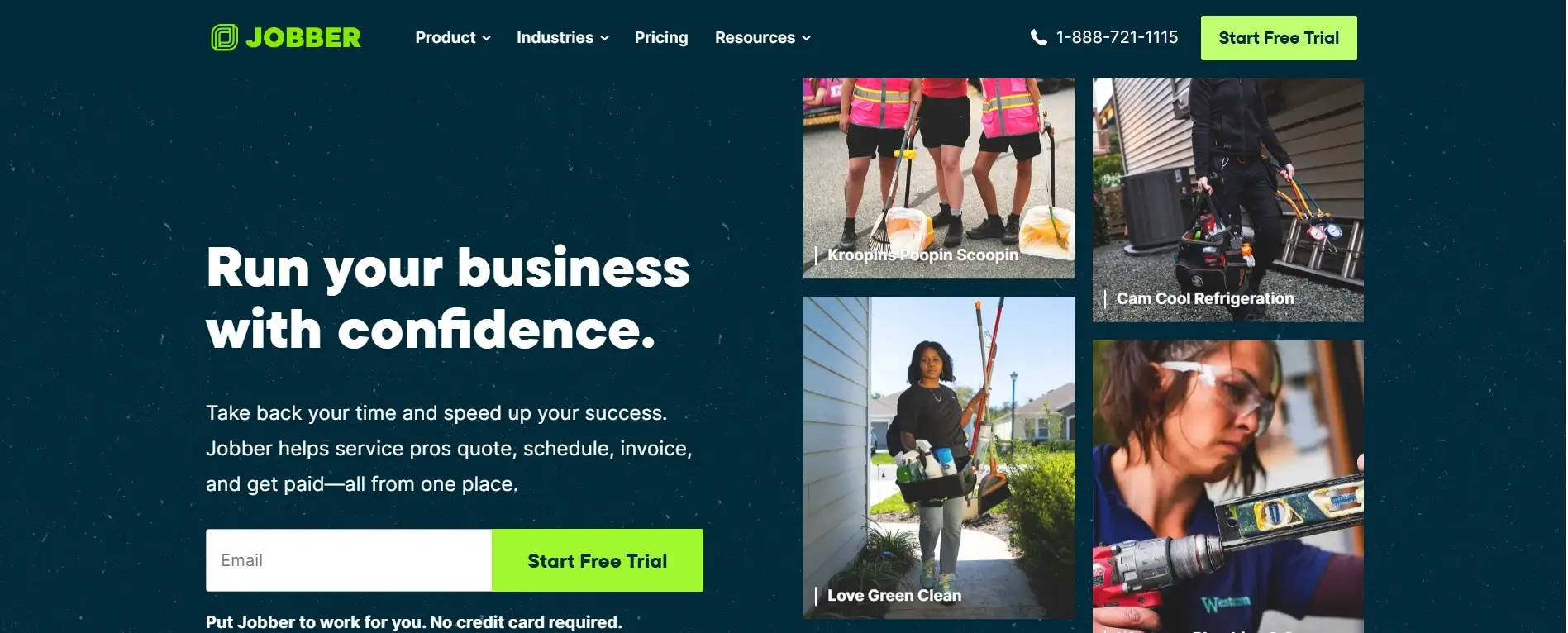Open the photo of woman with drill
Viewport: 1568px width, 633px height.
[1228, 487]
